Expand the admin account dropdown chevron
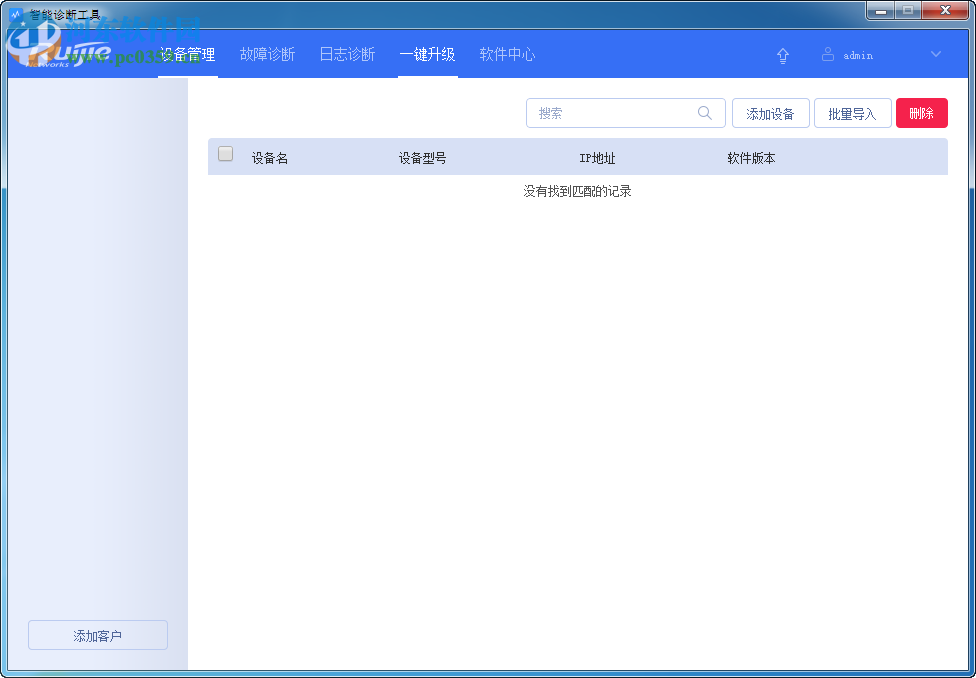Viewport: 976px width, 678px height. tap(935, 55)
